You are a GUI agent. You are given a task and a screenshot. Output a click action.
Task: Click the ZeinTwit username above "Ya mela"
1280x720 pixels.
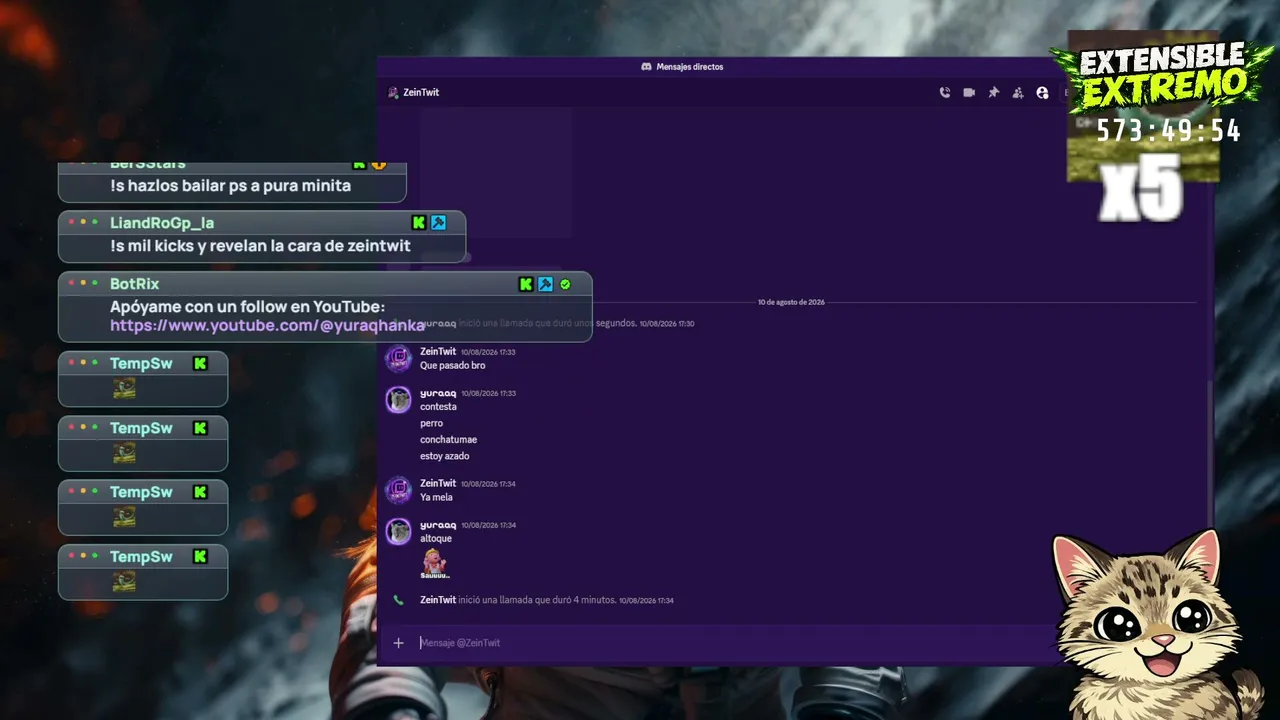(x=438, y=483)
